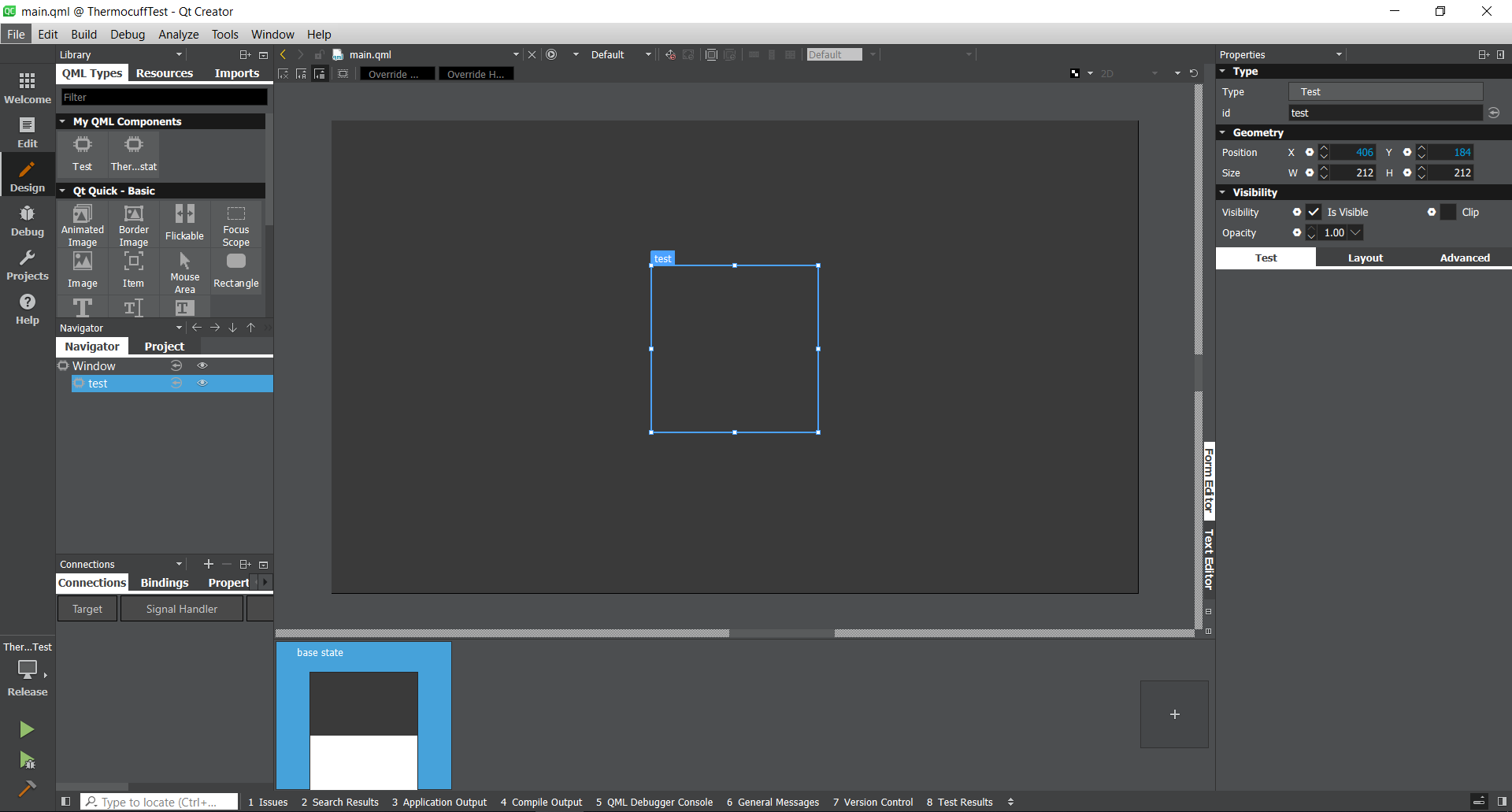Start debugging with the Run-debug icon

point(27,759)
